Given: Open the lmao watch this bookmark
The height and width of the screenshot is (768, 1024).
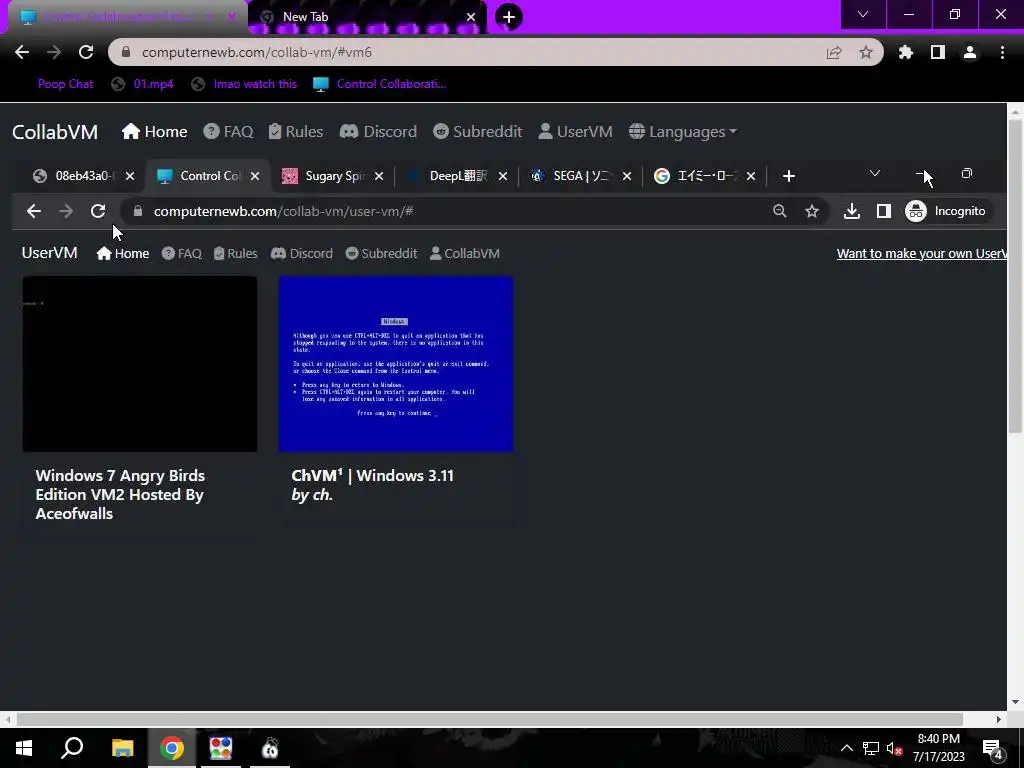Looking at the screenshot, I should click(x=244, y=84).
